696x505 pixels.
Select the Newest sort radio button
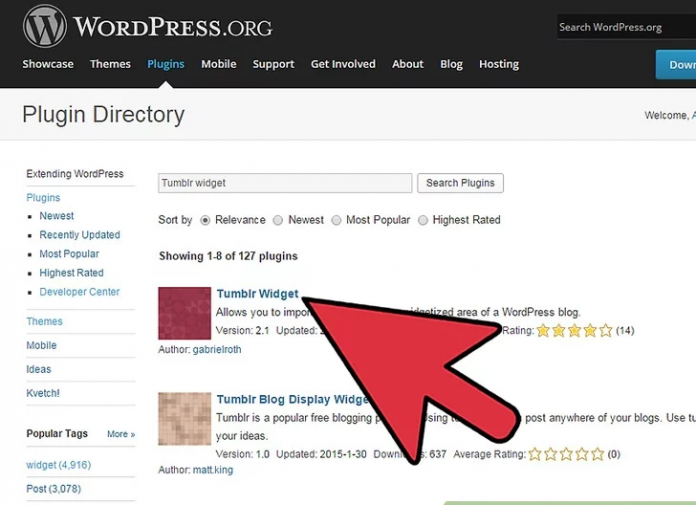click(x=279, y=220)
